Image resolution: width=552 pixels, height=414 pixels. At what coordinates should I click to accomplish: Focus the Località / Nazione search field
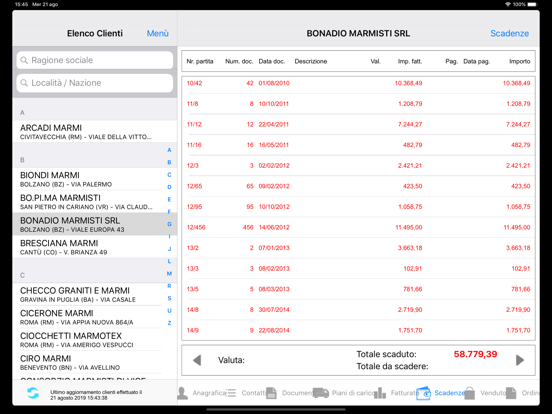(95, 83)
